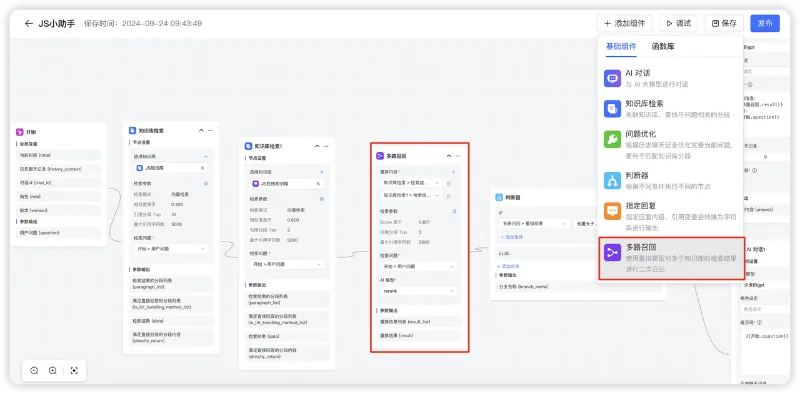The width and height of the screenshot is (800, 394).
Task: Switch to the 函数库 tab
Action: pyautogui.click(x=663, y=46)
